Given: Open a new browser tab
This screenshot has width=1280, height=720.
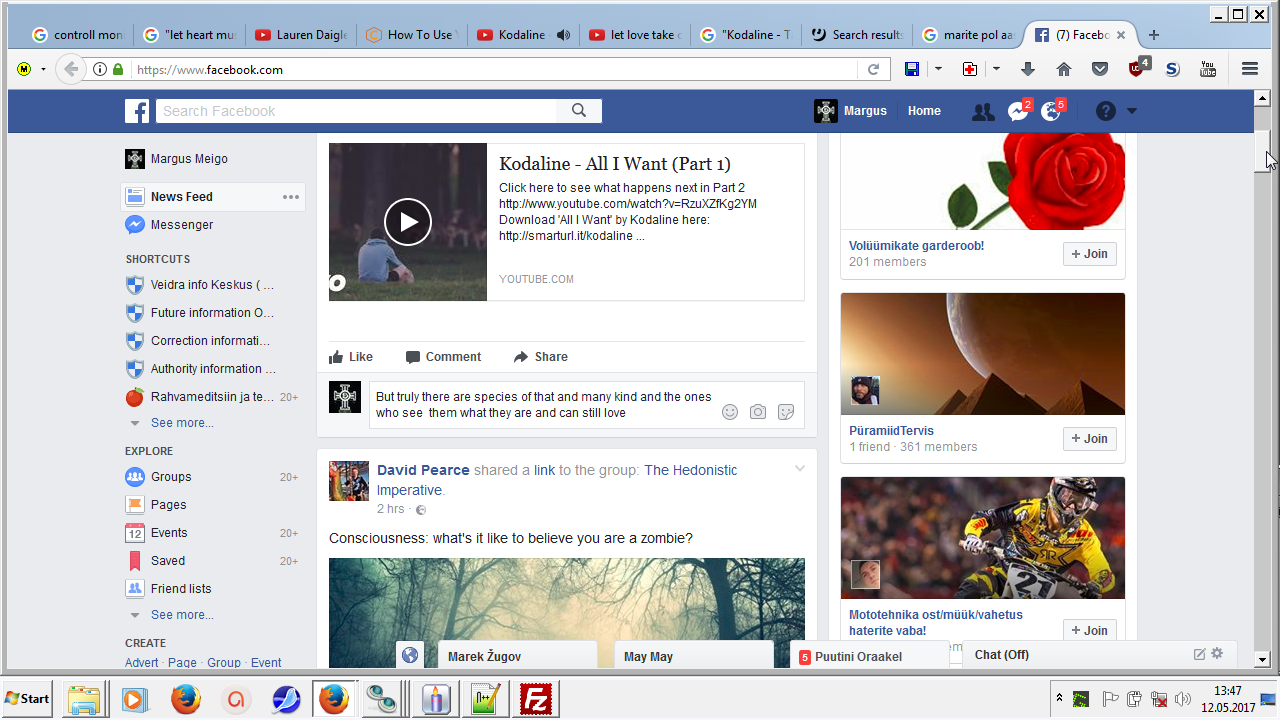Looking at the screenshot, I should coord(1154,35).
